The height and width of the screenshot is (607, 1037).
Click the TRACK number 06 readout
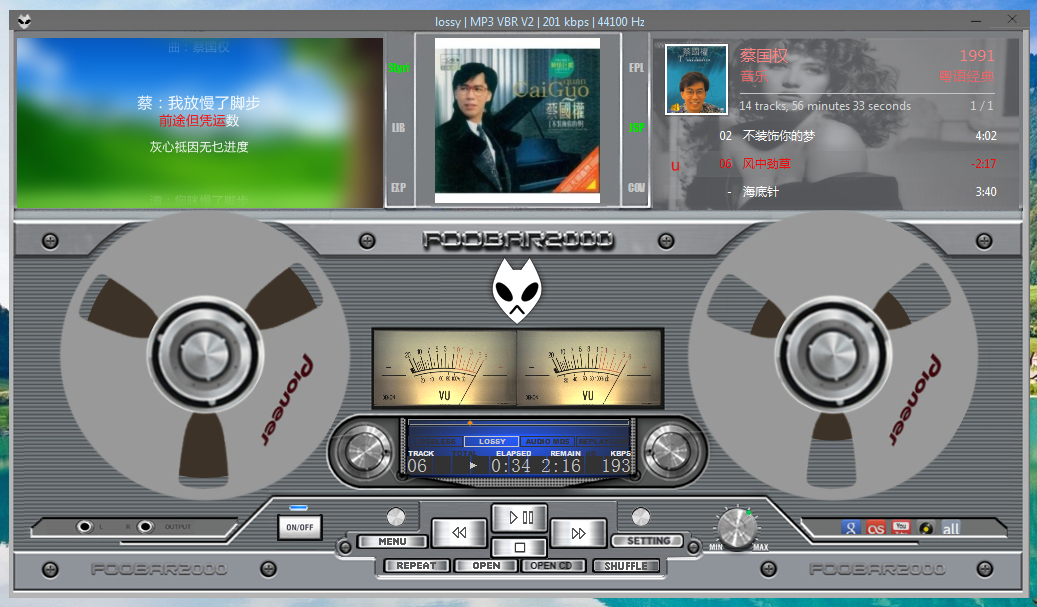coord(417,465)
